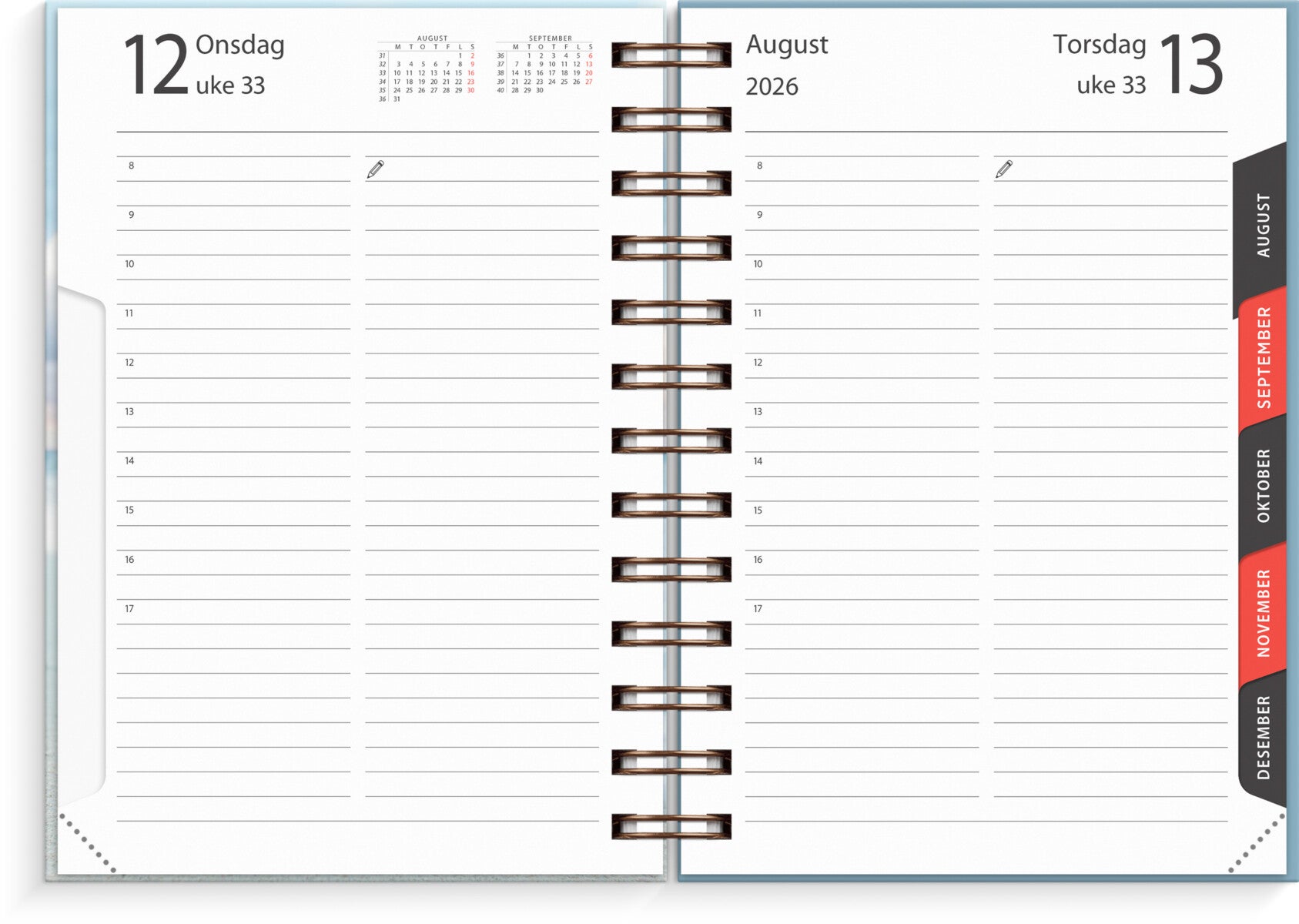Select the 12 o'clock slot on Torsdag page
This screenshot has width=1299, height=924.
[861, 365]
